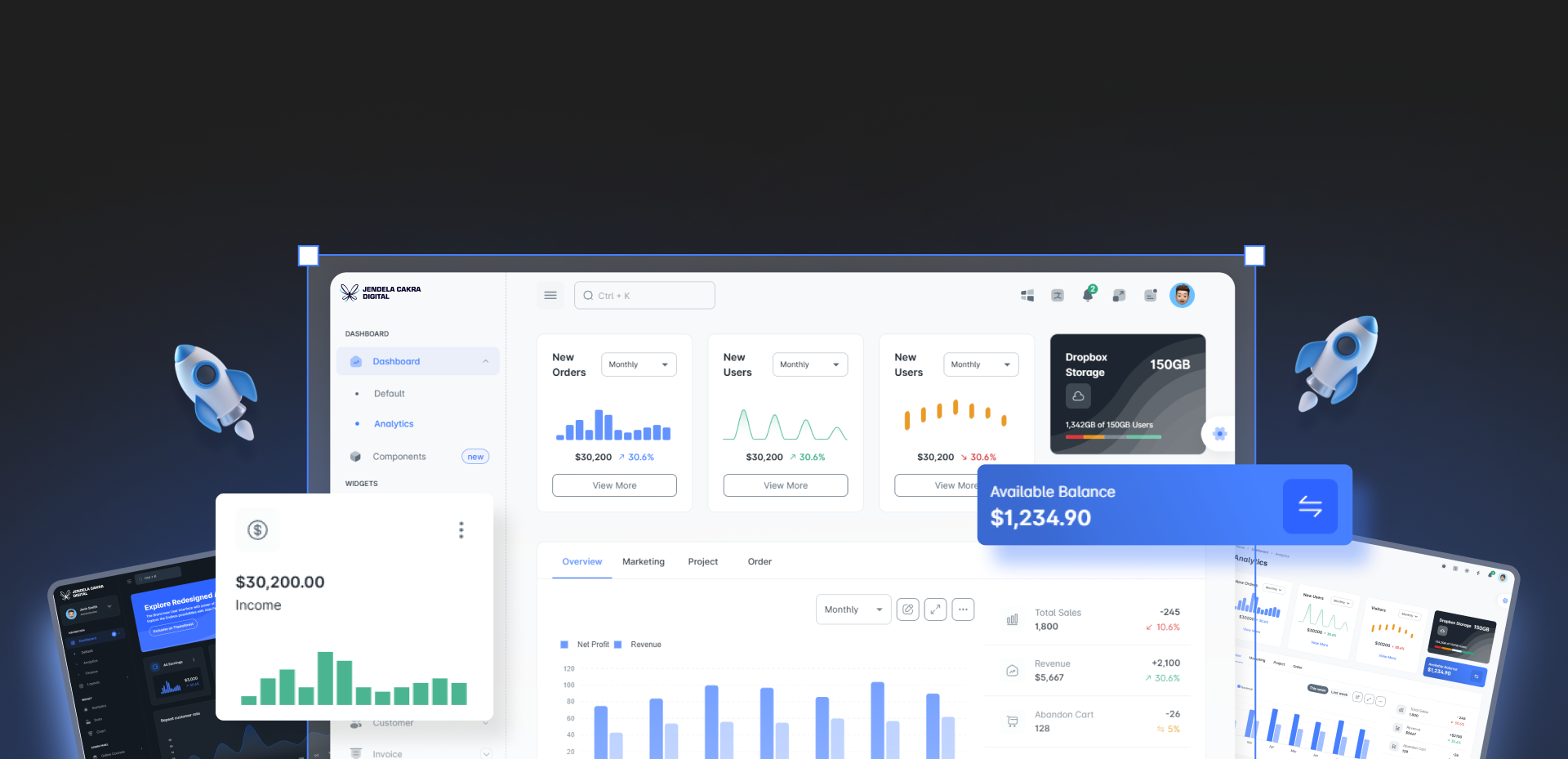Select the Analytics sidebar item

click(394, 424)
